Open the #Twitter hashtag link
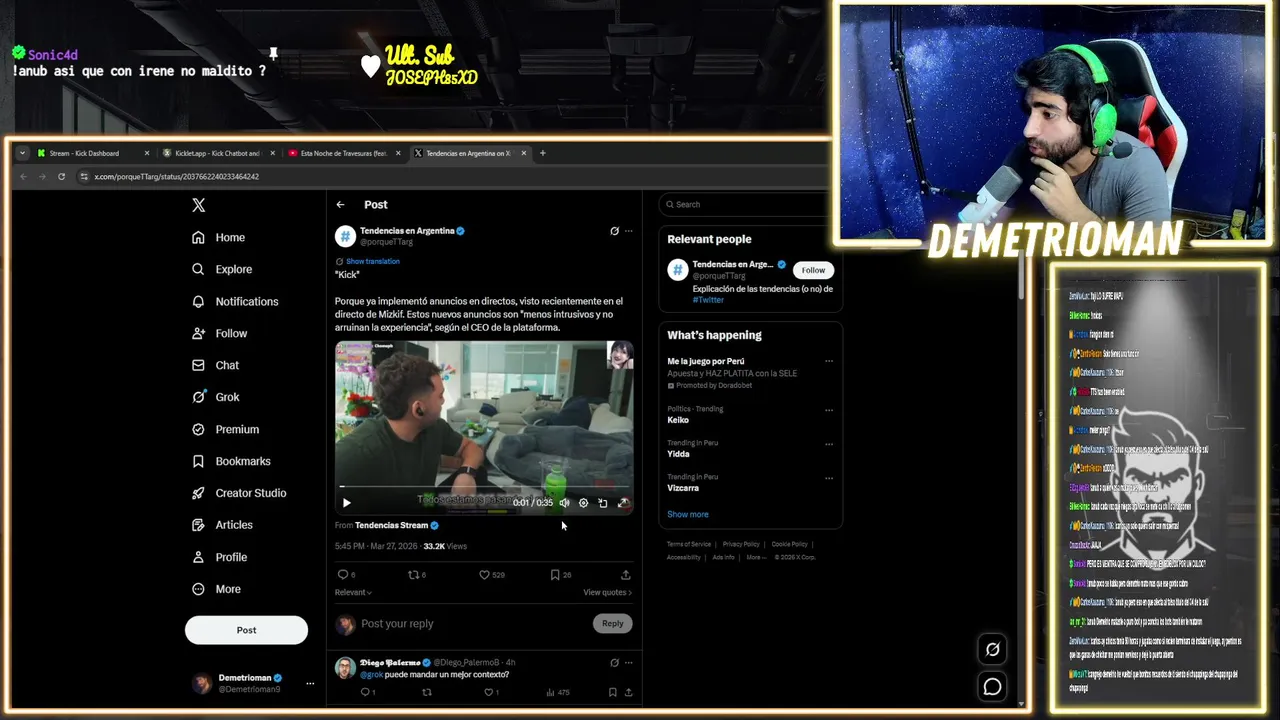This screenshot has height=720, width=1280. (x=708, y=299)
